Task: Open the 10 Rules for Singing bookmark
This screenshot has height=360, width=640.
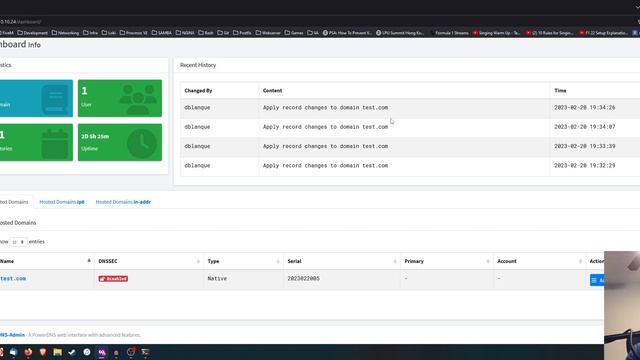Action: pos(550,33)
